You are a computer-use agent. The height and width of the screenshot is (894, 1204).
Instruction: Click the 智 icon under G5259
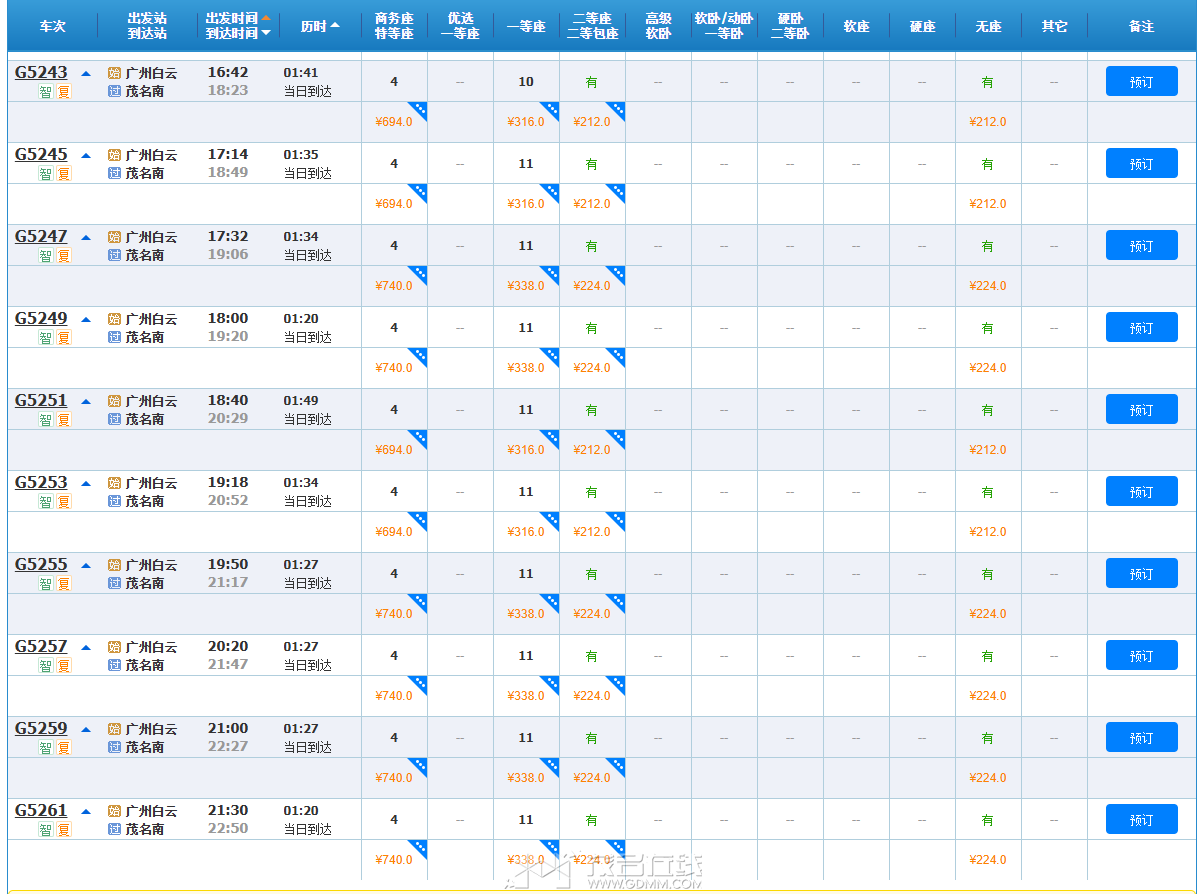(45, 748)
